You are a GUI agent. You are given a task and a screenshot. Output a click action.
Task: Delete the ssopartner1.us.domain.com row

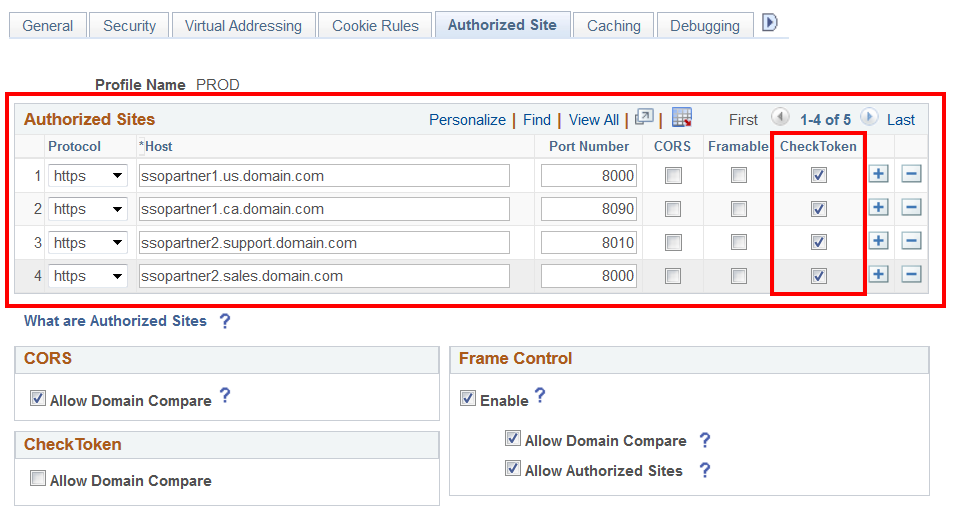click(x=911, y=174)
